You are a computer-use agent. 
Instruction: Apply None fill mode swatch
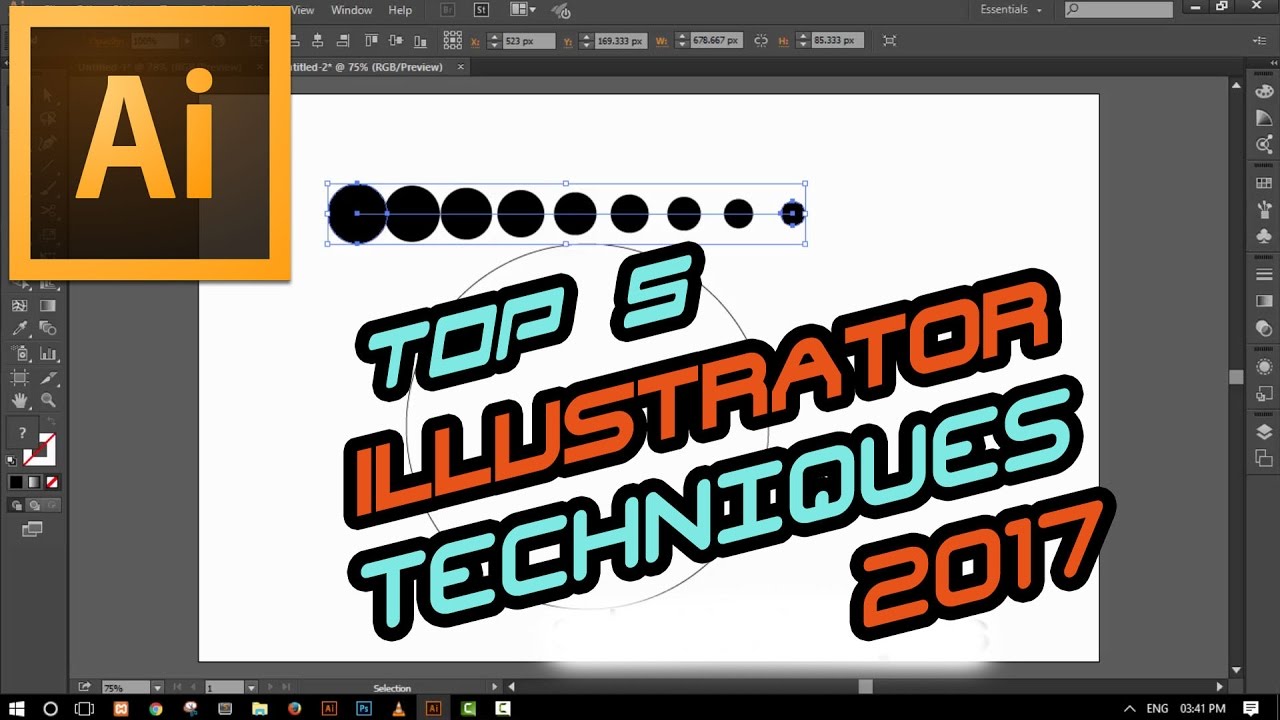[x=52, y=482]
